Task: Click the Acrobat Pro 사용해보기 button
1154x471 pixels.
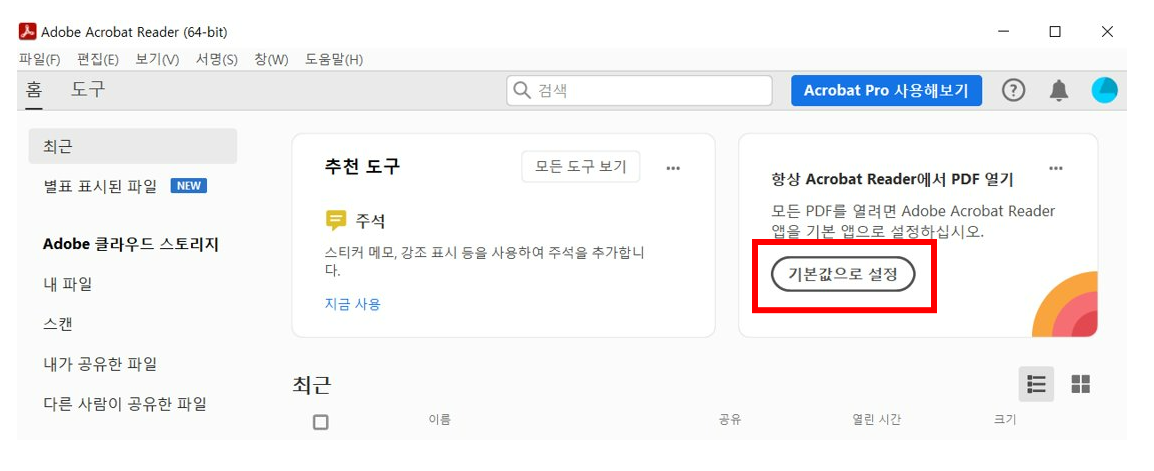Action: tap(886, 91)
